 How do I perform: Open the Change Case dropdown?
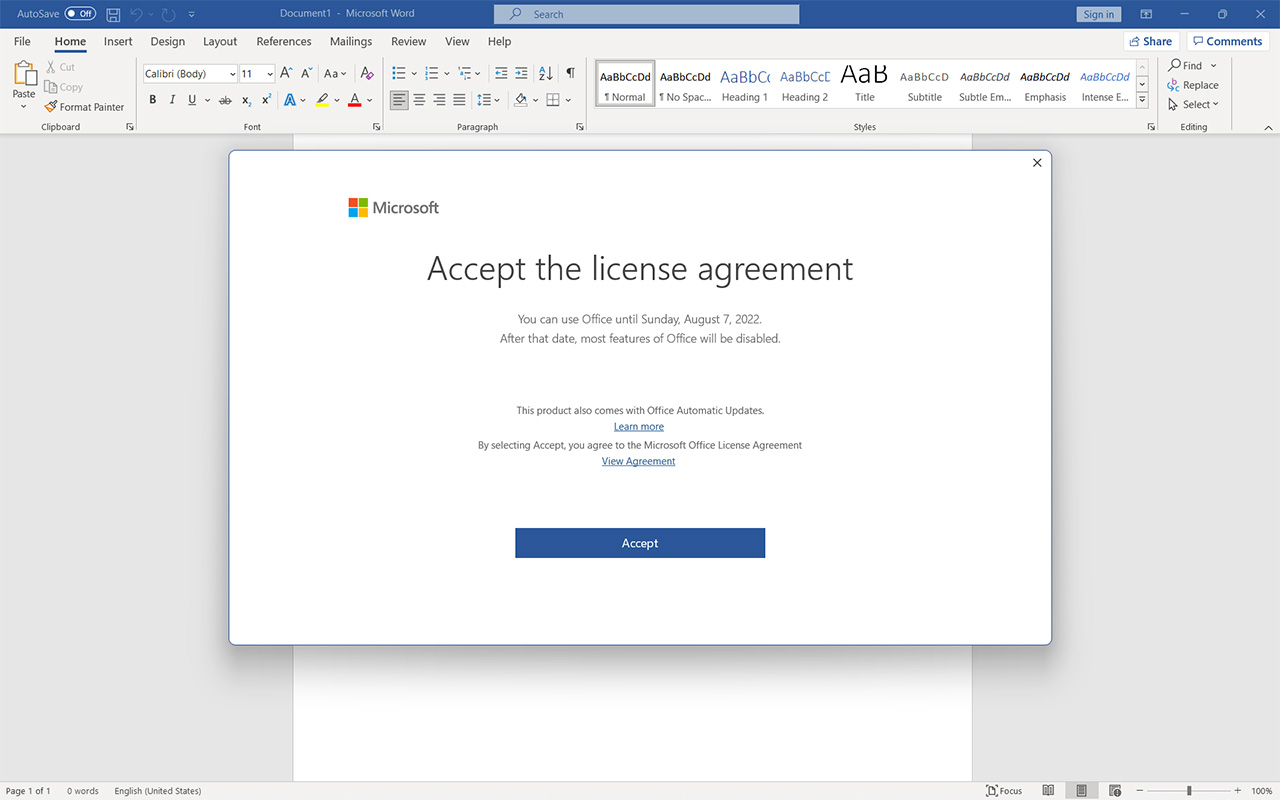(x=335, y=73)
